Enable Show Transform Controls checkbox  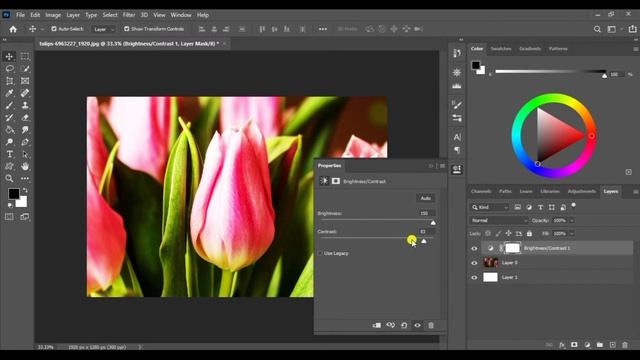click(127, 29)
